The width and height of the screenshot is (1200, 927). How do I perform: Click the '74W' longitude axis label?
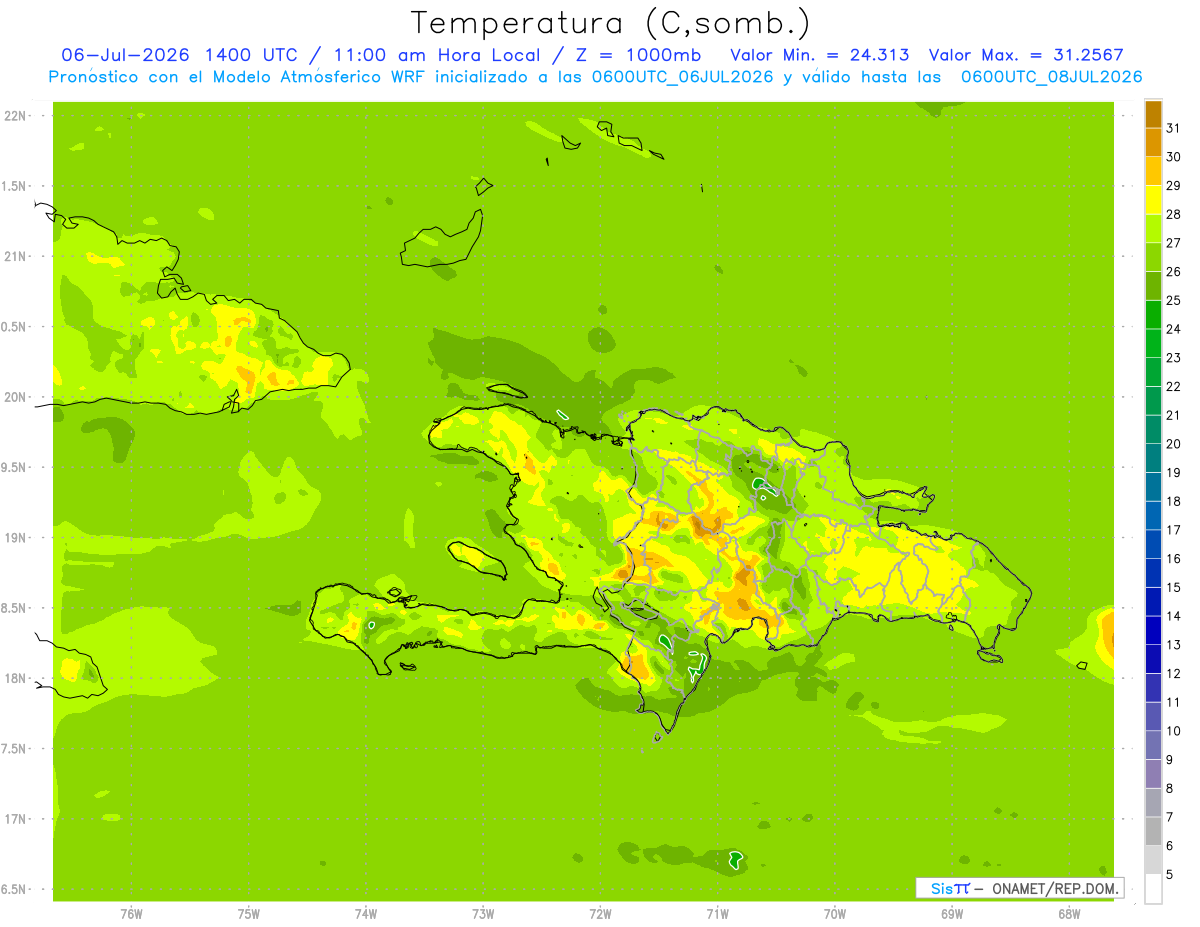click(x=366, y=913)
